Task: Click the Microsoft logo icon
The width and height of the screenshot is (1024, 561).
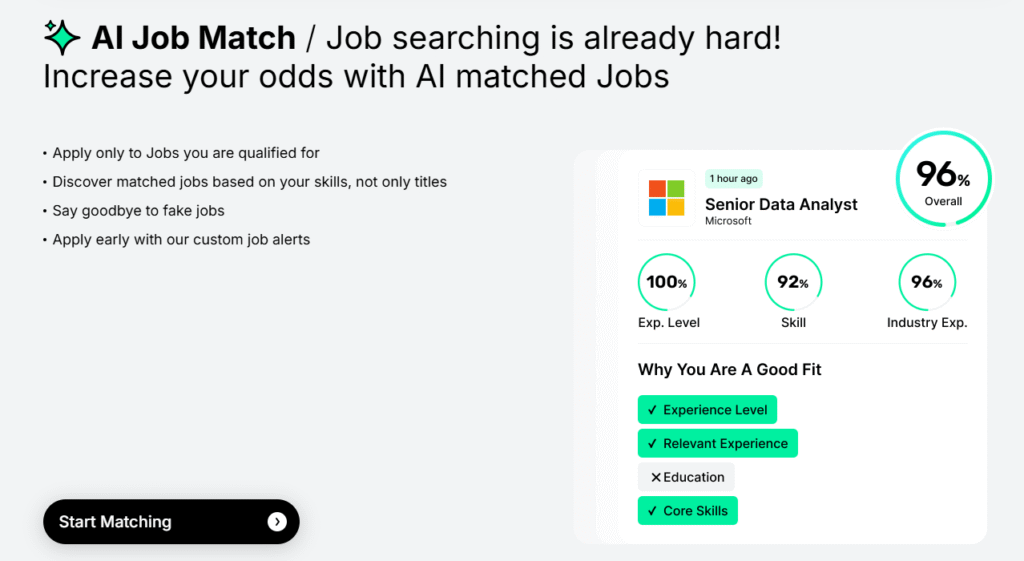Action: [x=666, y=198]
